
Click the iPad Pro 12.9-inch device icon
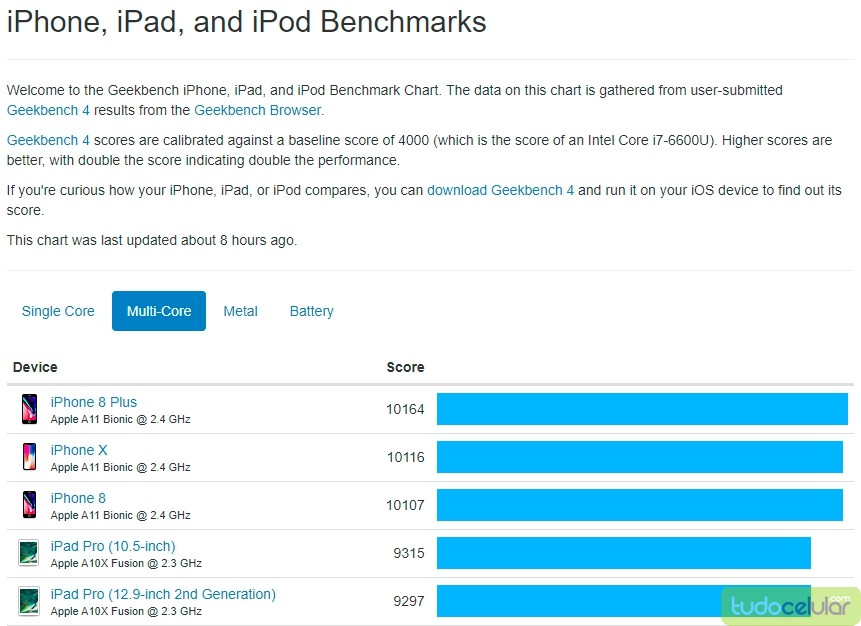[29, 601]
